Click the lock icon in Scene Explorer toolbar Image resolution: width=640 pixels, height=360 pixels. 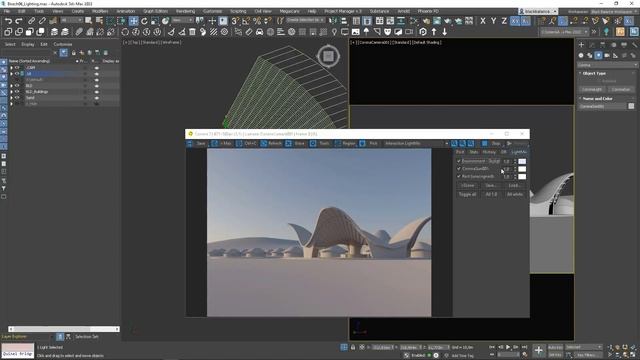tap(73, 53)
